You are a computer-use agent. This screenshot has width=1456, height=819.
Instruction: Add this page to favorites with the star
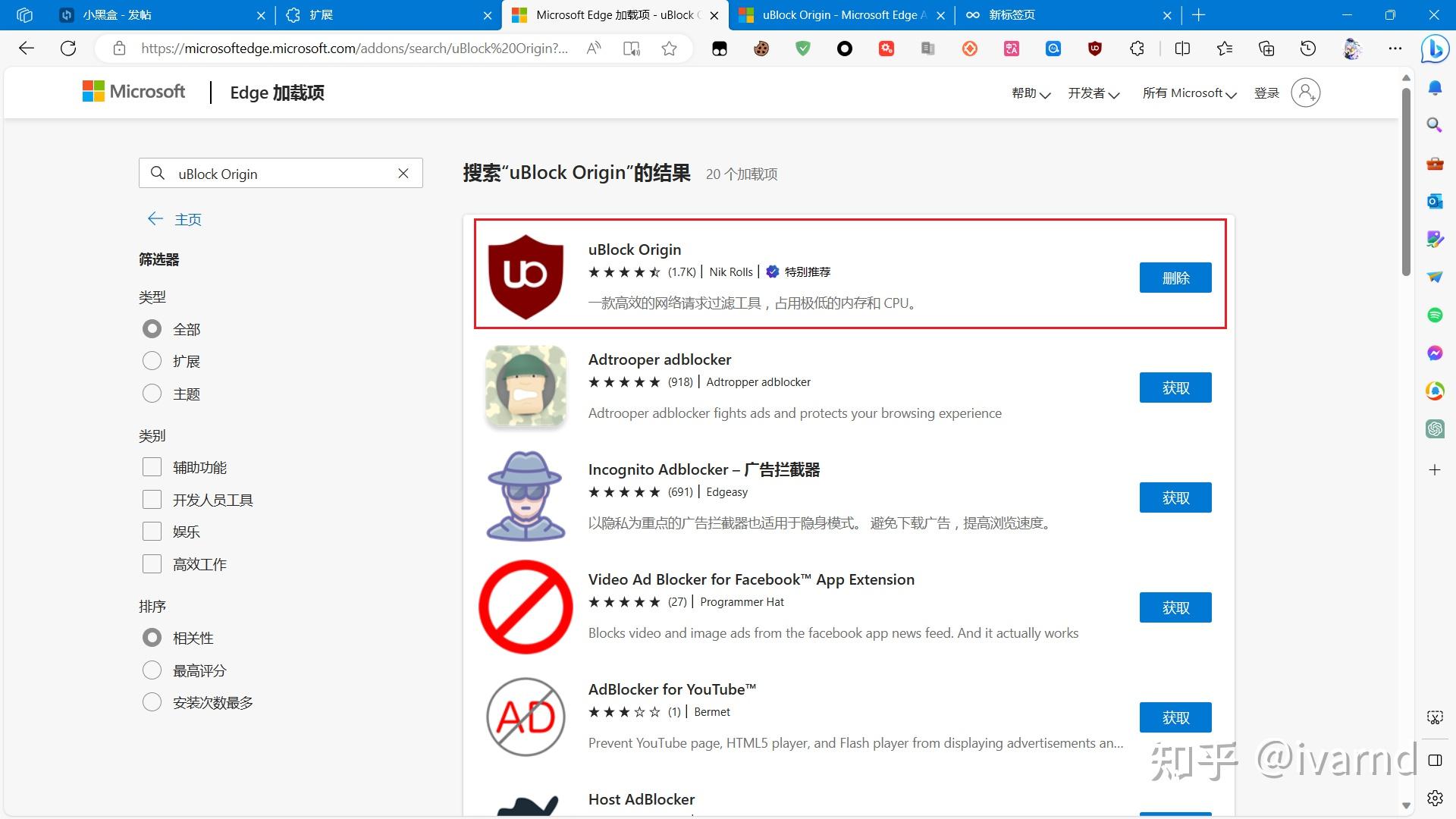[x=669, y=49]
